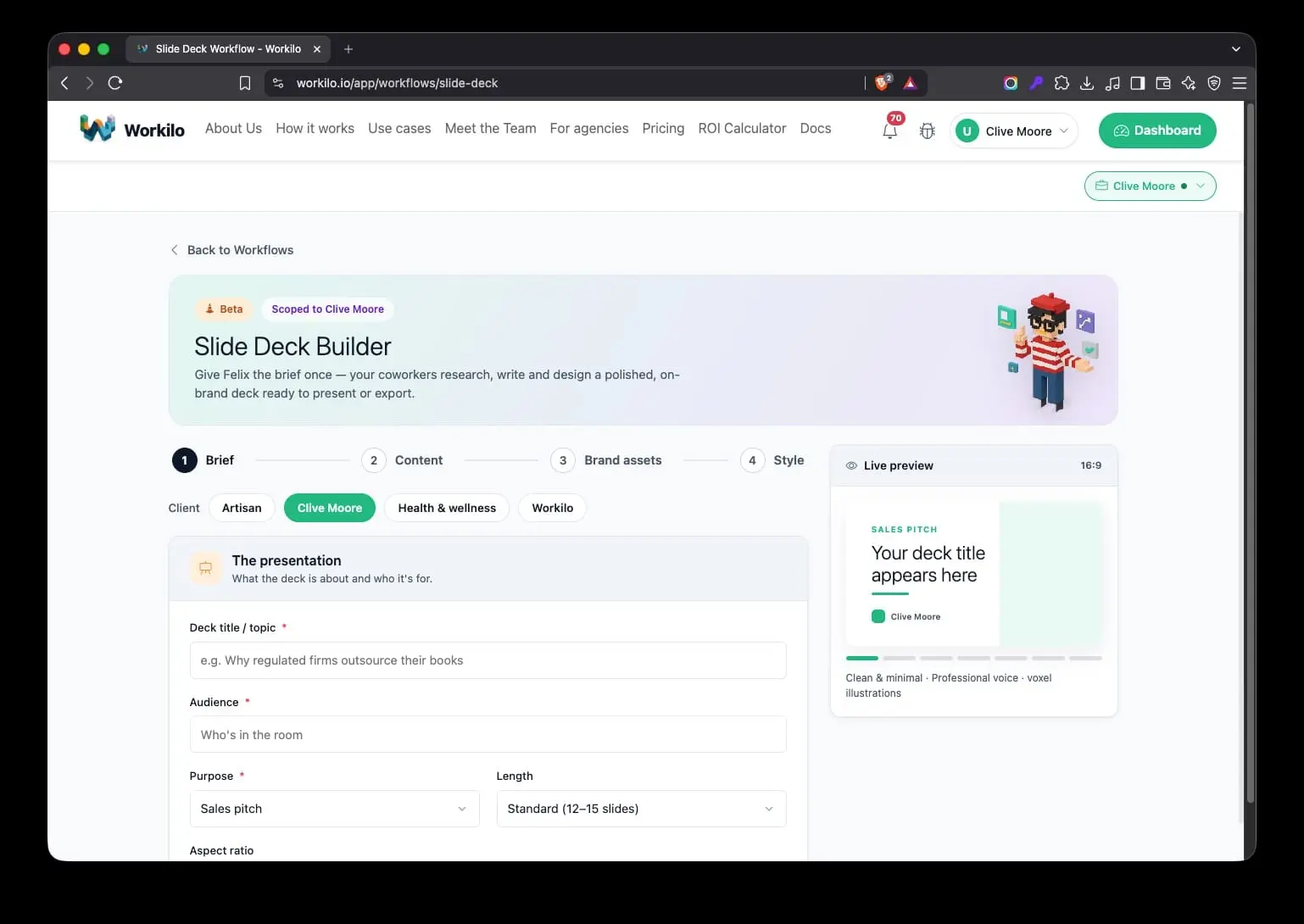Screen dimensions: 1304x924
Task: Close the Slide Deck Workflow tab
Action: pos(317,49)
